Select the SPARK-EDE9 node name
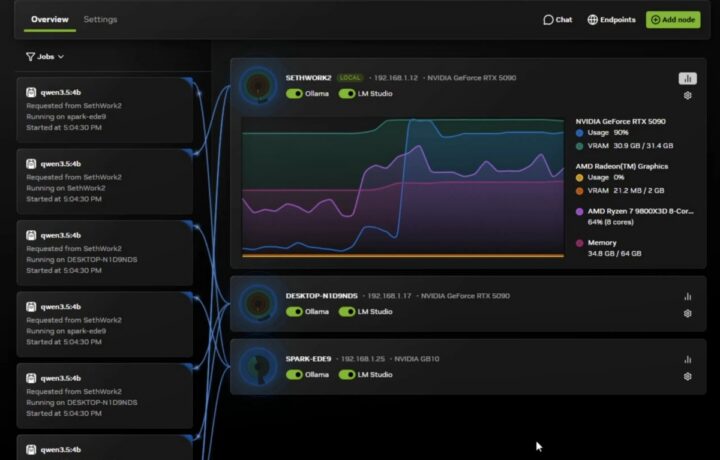 [x=308, y=359]
